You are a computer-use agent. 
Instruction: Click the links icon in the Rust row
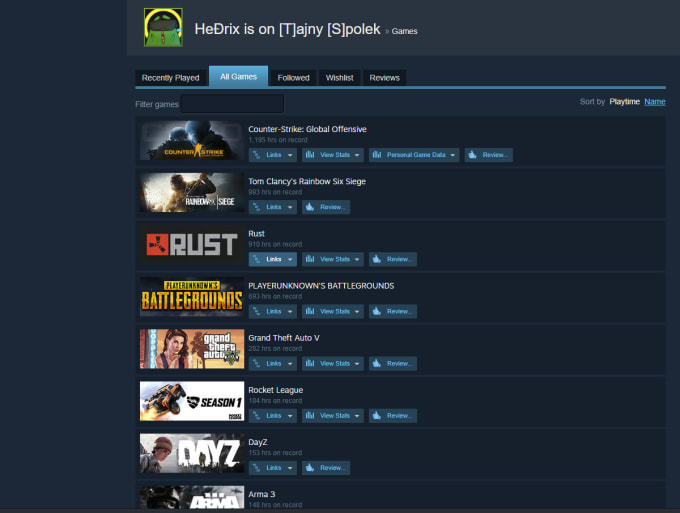pos(256,259)
